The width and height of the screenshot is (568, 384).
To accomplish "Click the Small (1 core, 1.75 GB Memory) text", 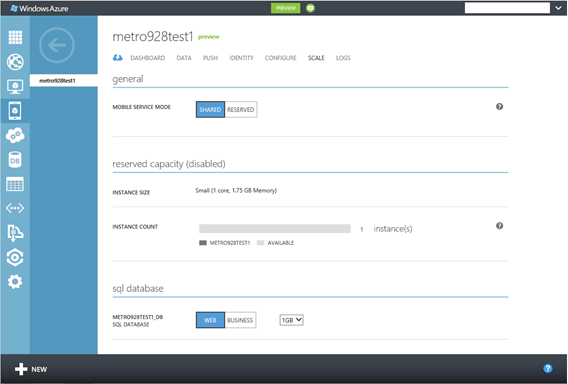I will pos(236,191).
